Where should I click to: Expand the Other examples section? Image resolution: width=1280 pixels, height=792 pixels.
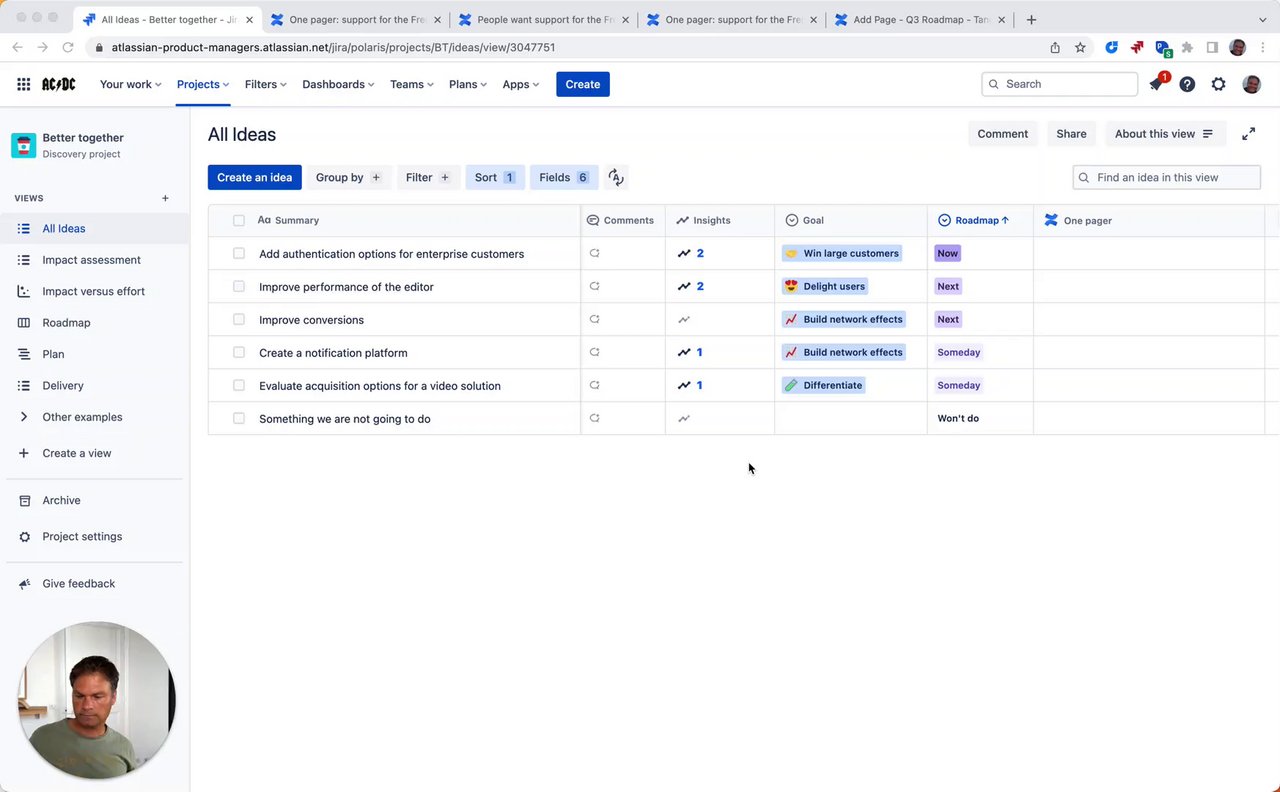point(24,417)
